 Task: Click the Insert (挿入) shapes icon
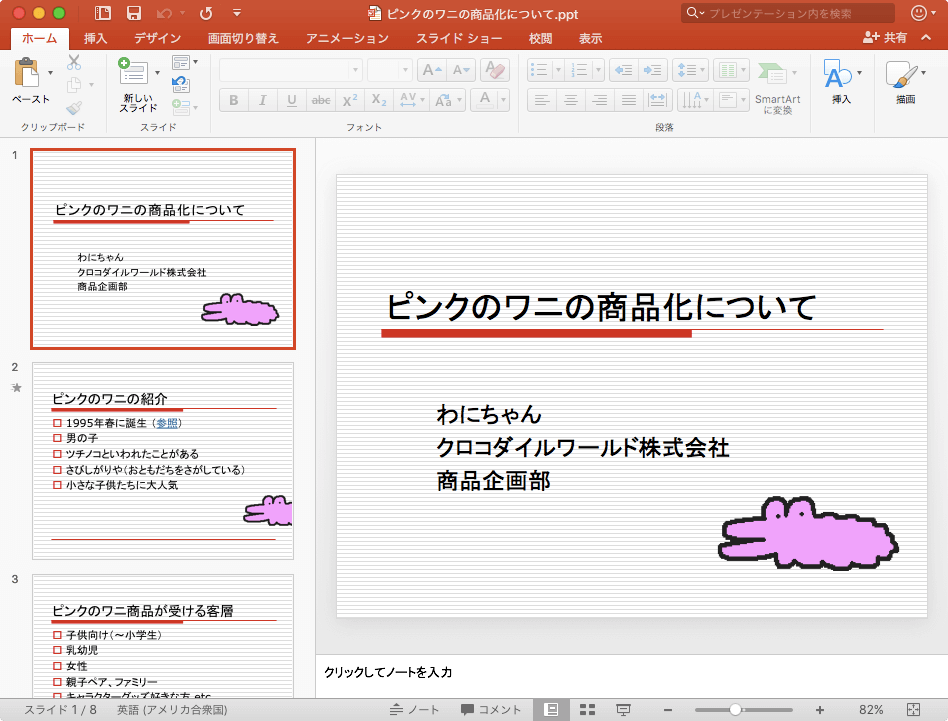pyautogui.click(x=836, y=75)
